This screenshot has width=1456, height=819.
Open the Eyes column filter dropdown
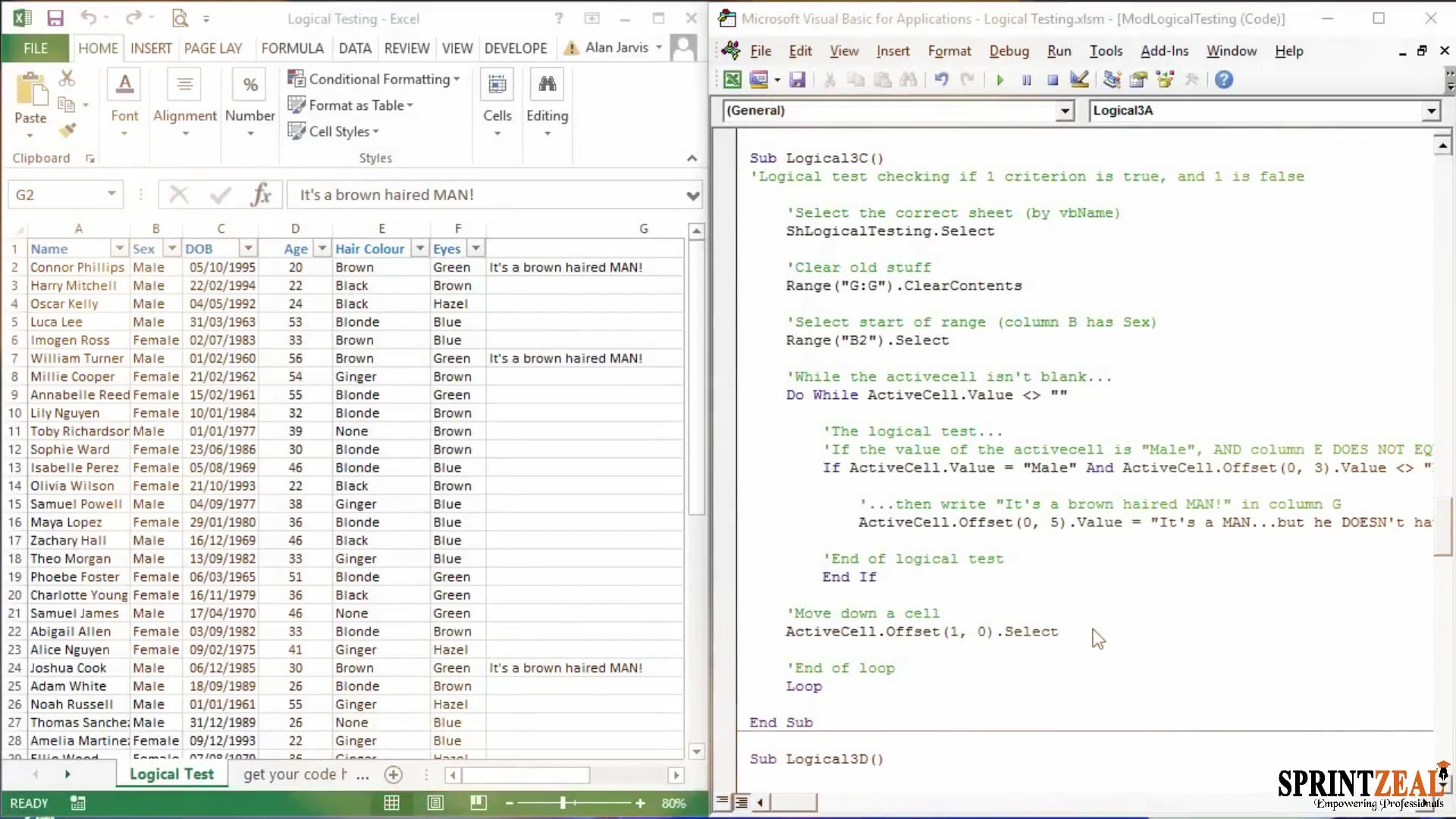click(x=475, y=249)
